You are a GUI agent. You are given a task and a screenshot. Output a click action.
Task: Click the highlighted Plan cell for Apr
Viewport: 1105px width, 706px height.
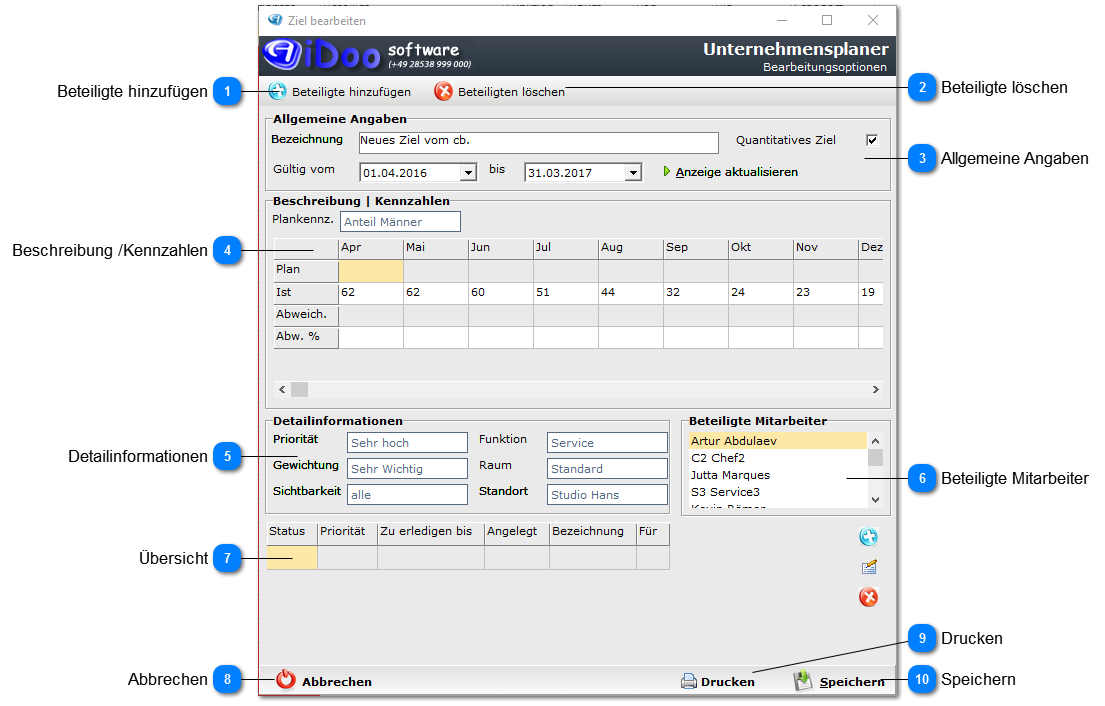click(x=371, y=271)
